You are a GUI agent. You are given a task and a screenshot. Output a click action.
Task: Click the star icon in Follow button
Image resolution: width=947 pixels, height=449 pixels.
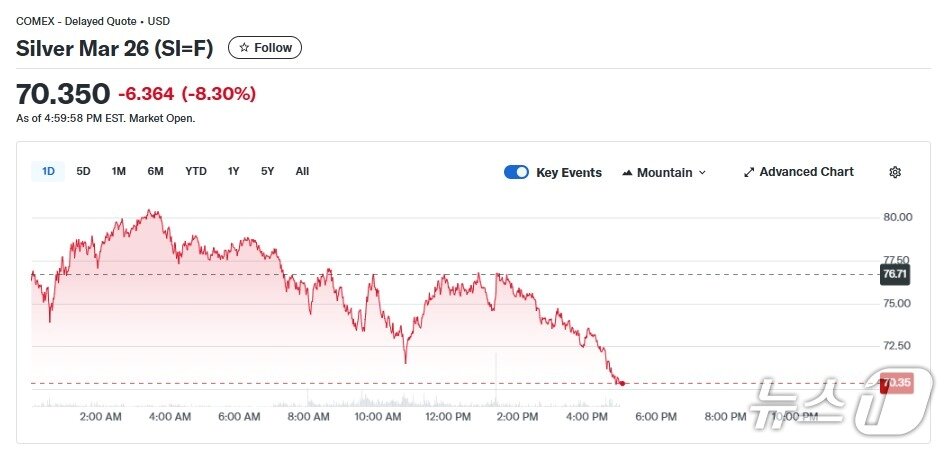pyautogui.click(x=244, y=48)
